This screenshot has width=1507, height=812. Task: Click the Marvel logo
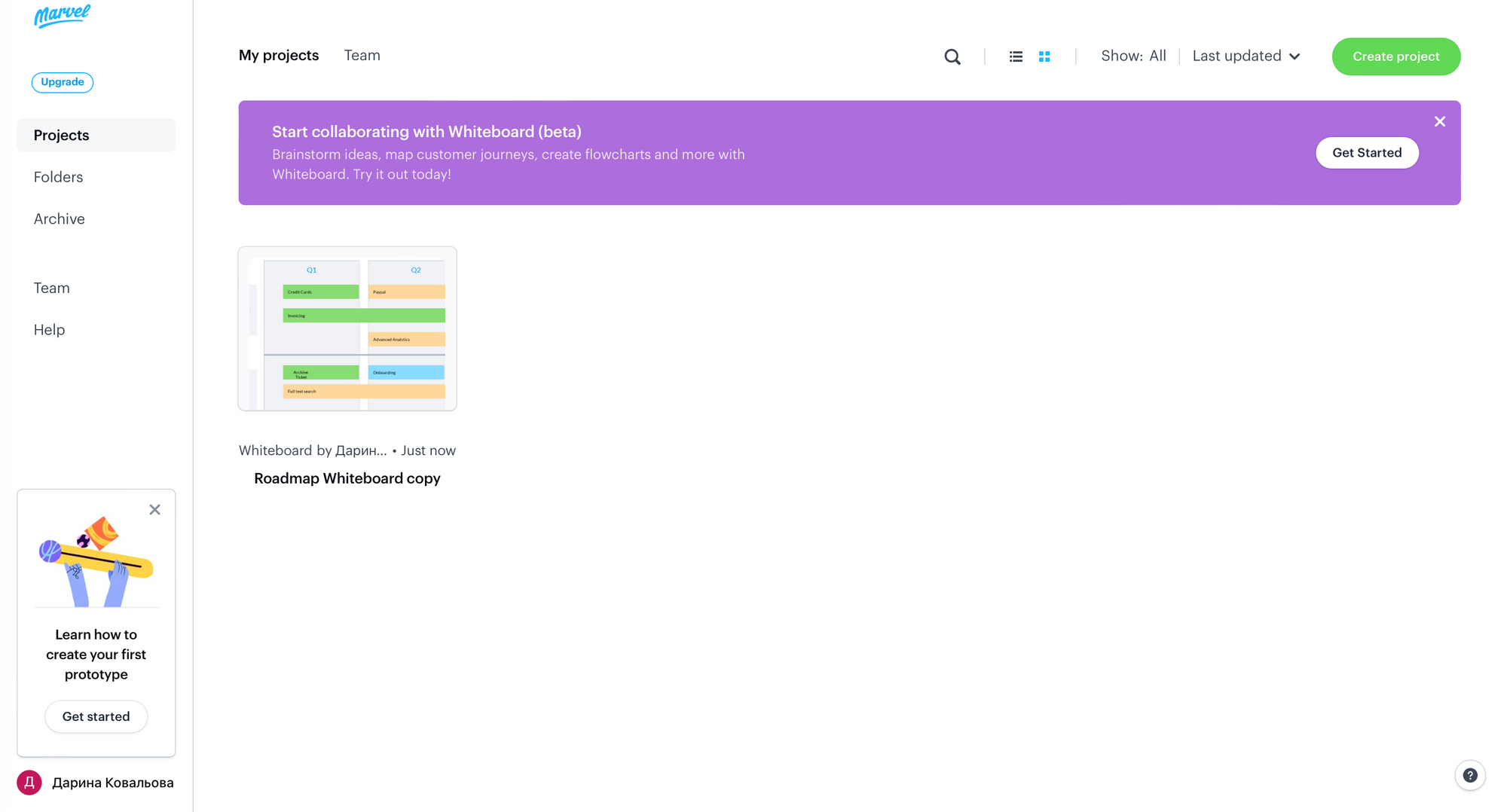pos(62,16)
